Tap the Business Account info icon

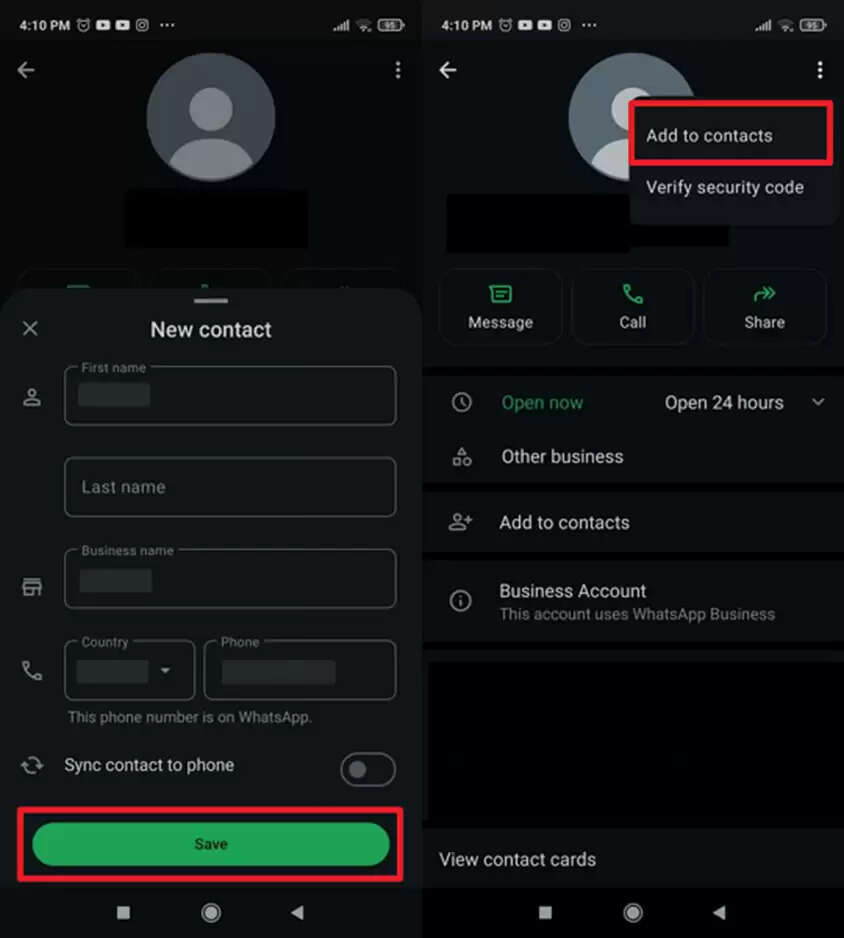pos(461,601)
